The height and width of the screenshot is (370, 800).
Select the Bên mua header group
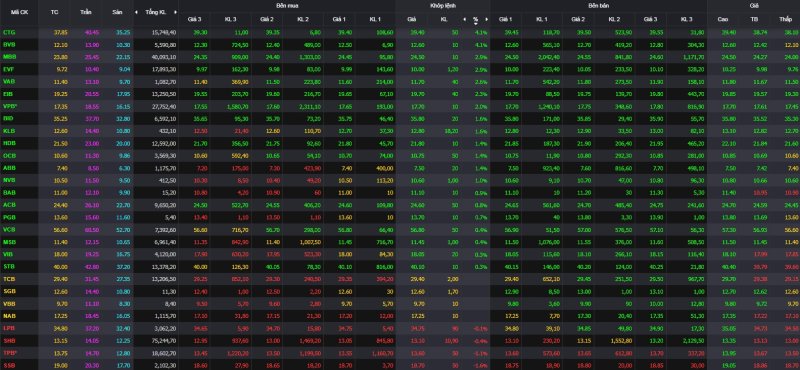[287, 5]
